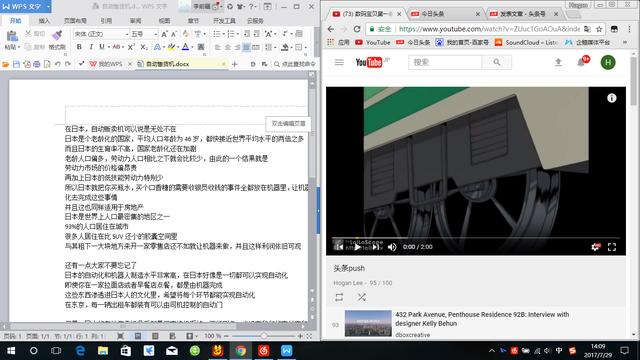Screen dimensions: 640x360
Task: Save document using floppy disk icon
Action: coord(16,64)
